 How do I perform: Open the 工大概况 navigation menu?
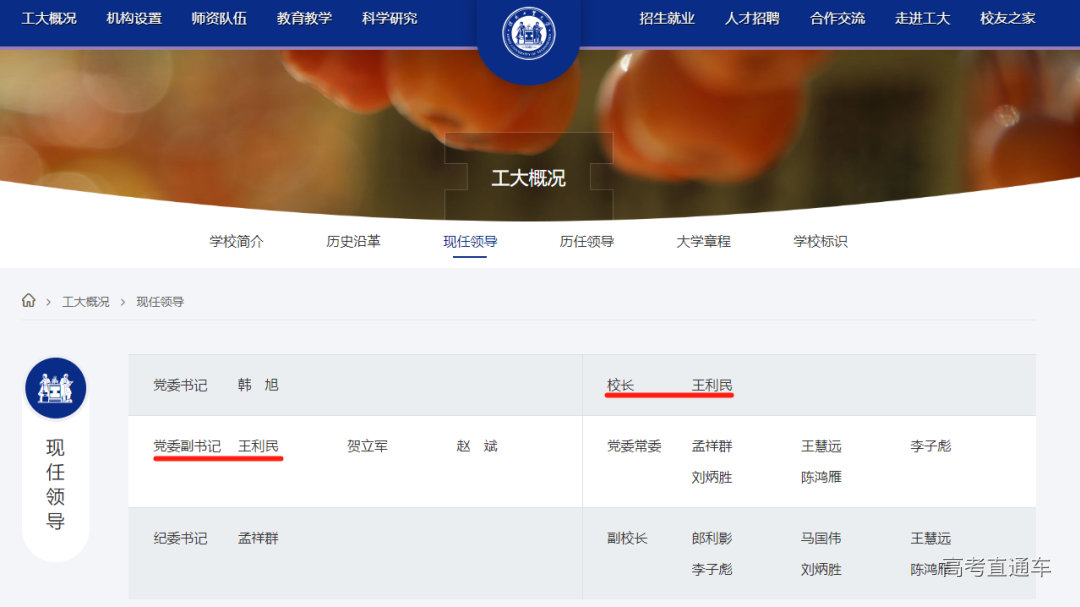tap(49, 18)
